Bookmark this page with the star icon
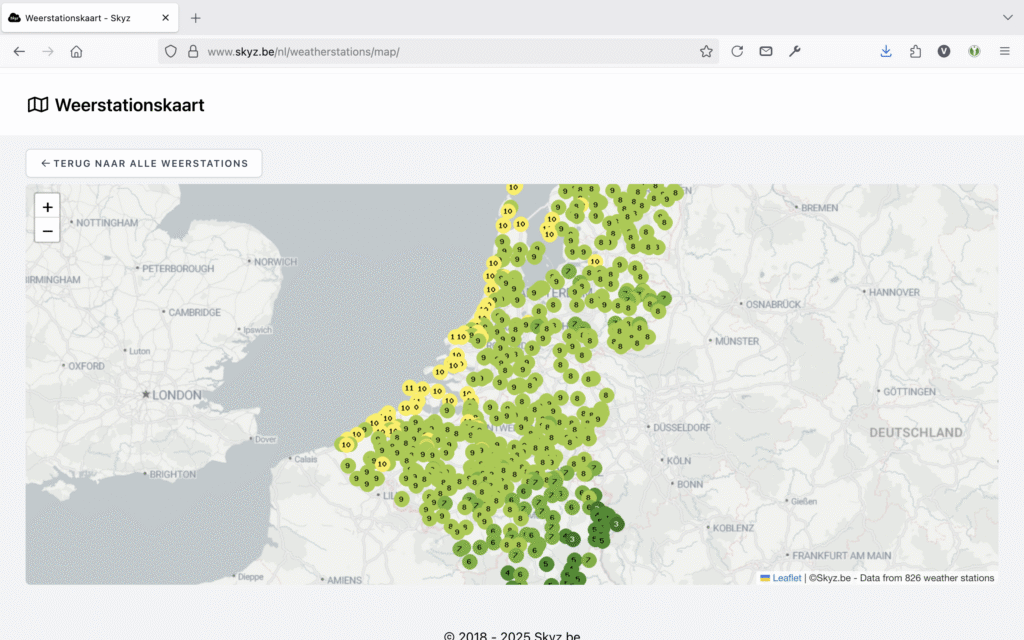1024x640 pixels. tap(706, 51)
